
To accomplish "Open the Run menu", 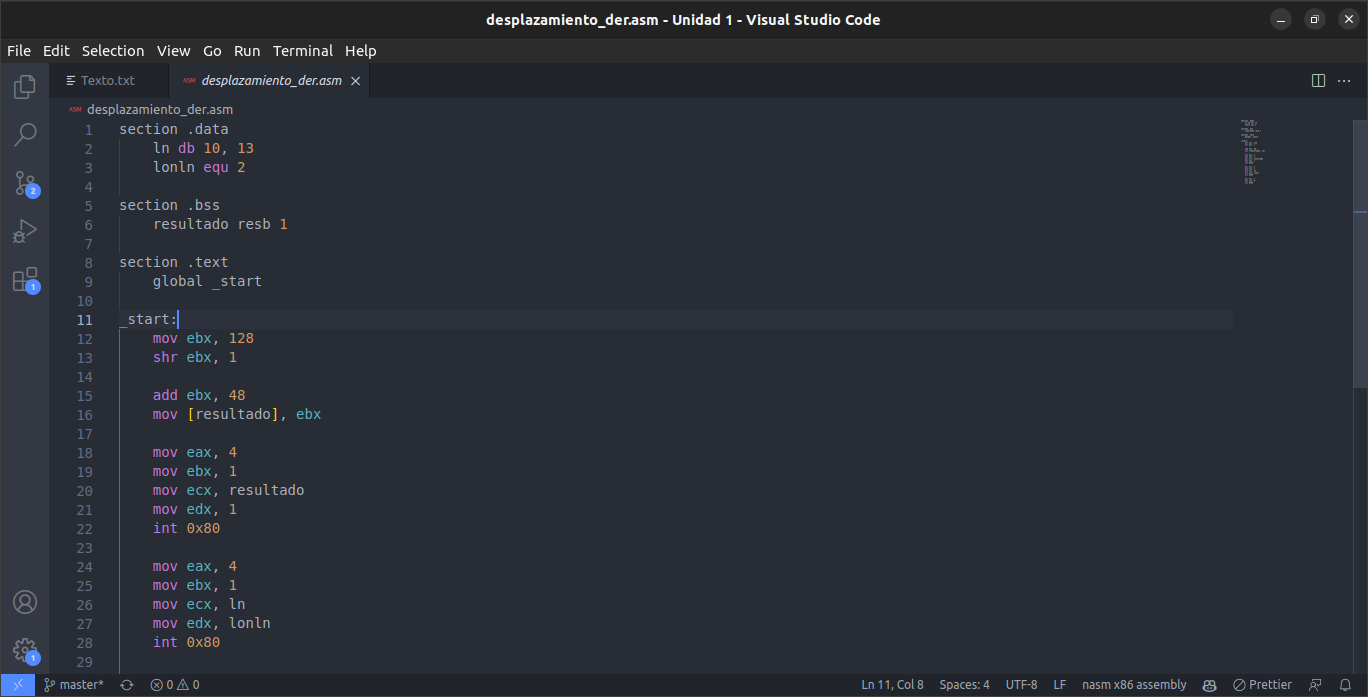I will click(x=247, y=51).
